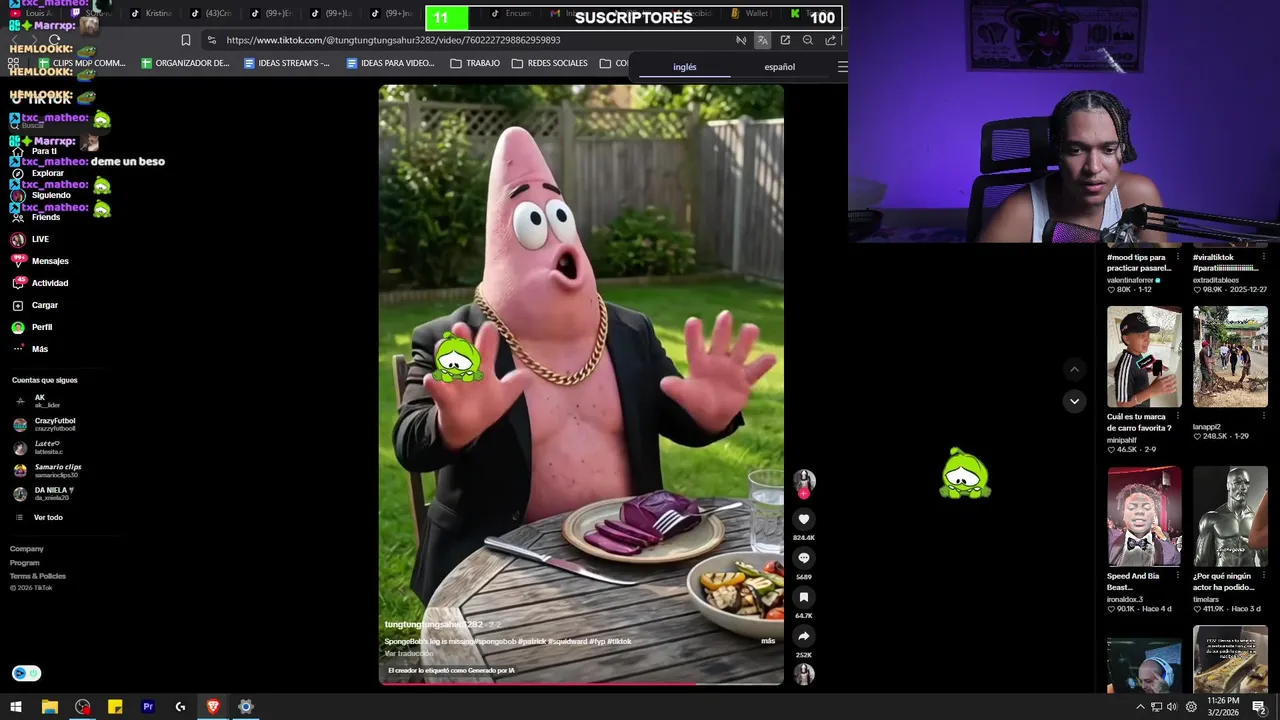Open '¿Por qué ningún actor' thumbnail

tap(1230, 517)
